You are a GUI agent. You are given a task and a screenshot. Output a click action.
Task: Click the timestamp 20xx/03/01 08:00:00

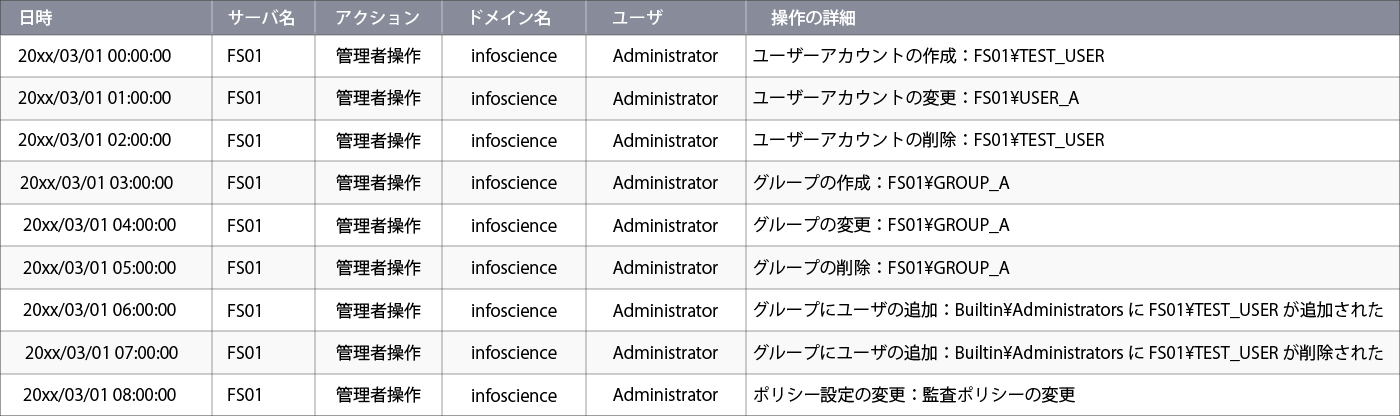pyautogui.click(x=99, y=394)
